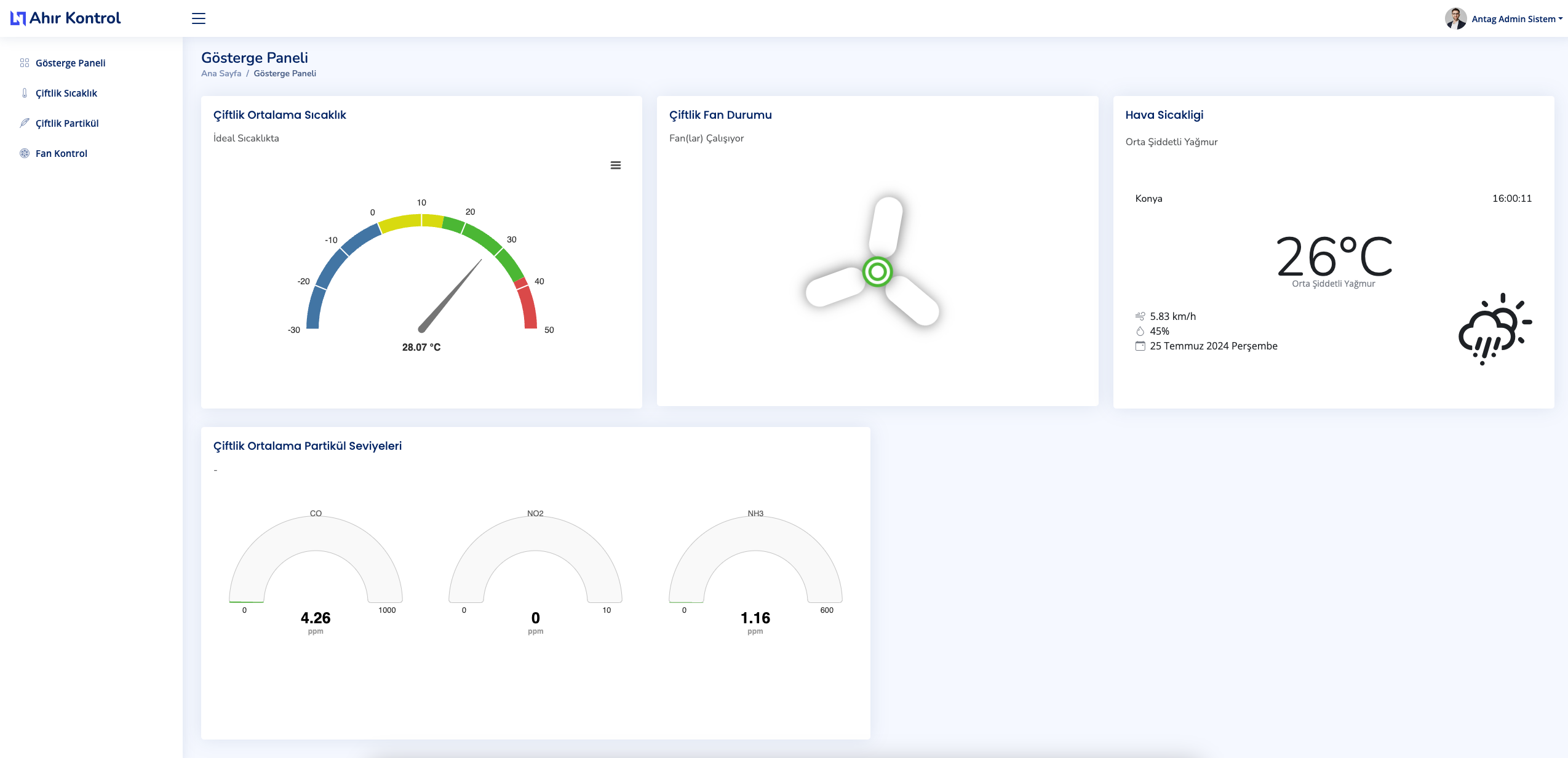This screenshot has height=758, width=1568.
Task: Go to the Ana Sayfa breadcrumb link
Action: pyautogui.click(x=221, y=73)
